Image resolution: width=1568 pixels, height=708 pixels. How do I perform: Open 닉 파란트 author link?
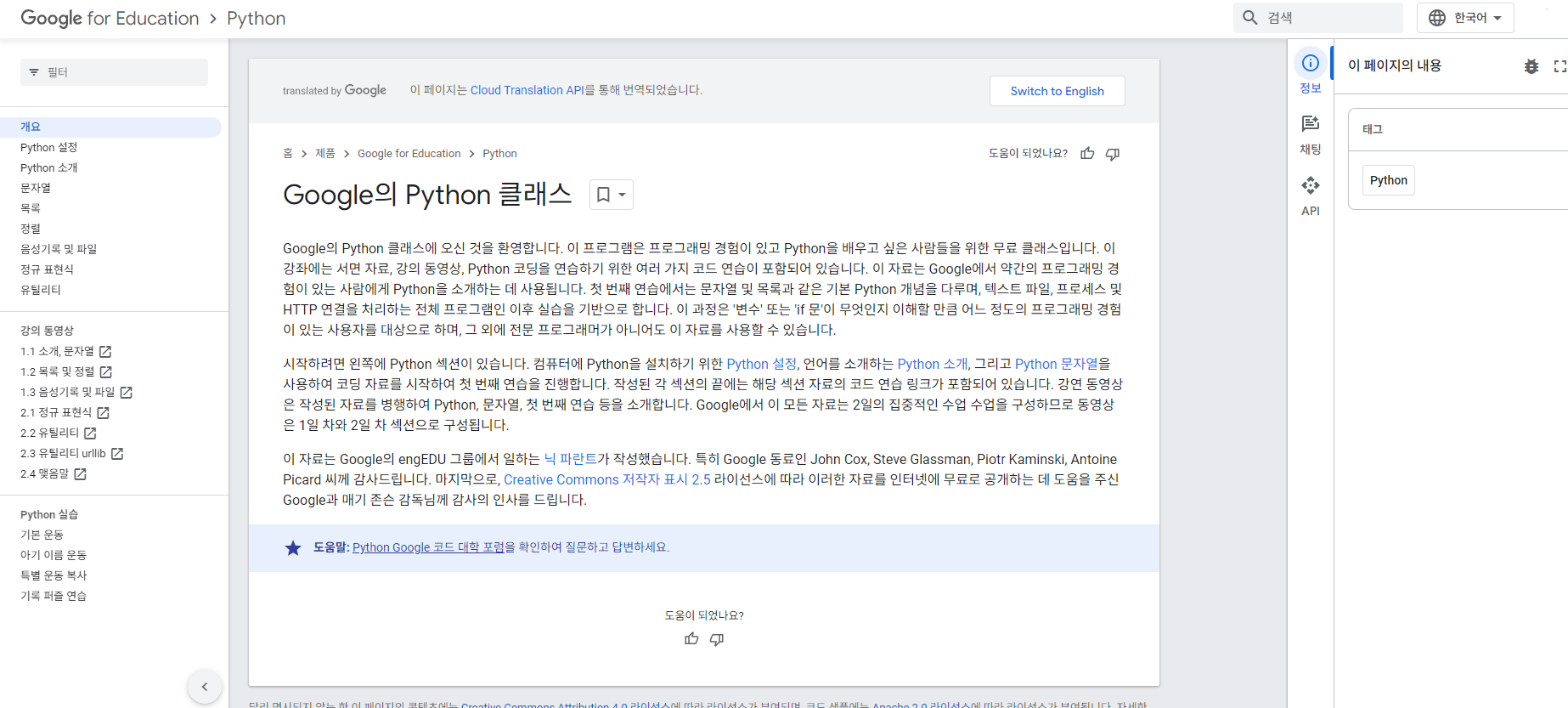(570, 459)
